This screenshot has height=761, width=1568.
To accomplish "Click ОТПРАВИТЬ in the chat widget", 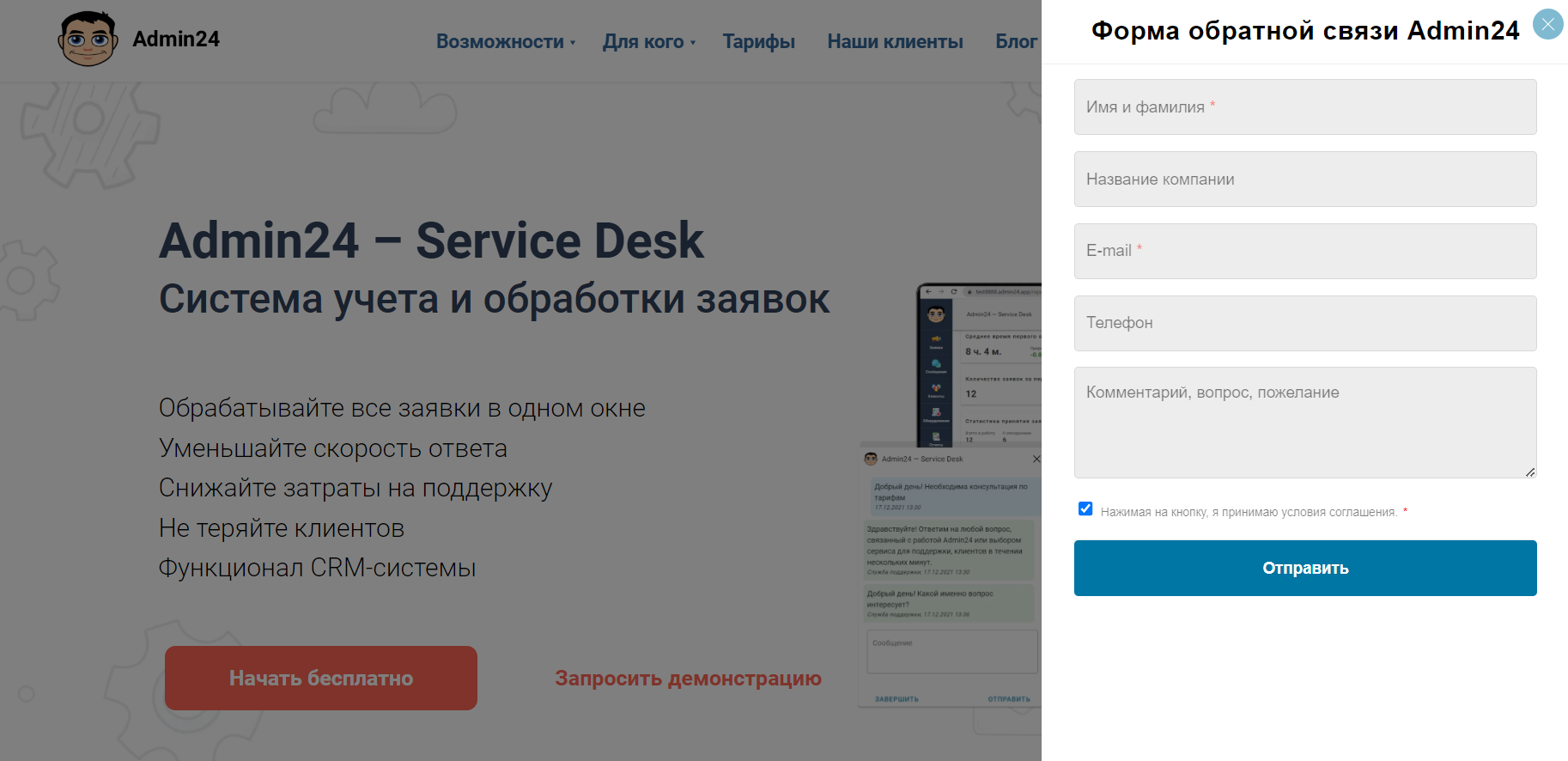I will [x=1009, y=699].
